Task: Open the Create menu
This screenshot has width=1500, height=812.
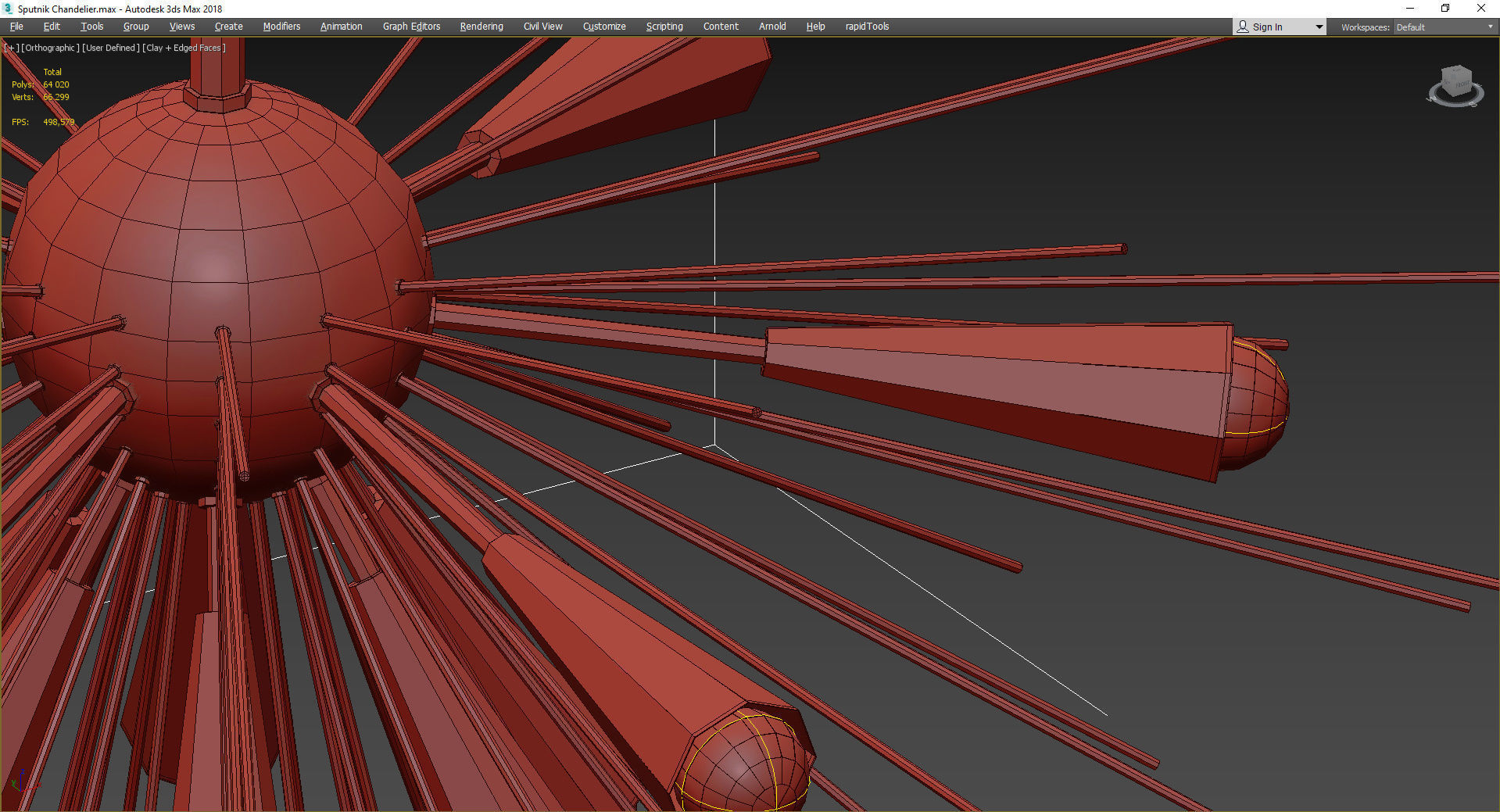Action: 229,27
